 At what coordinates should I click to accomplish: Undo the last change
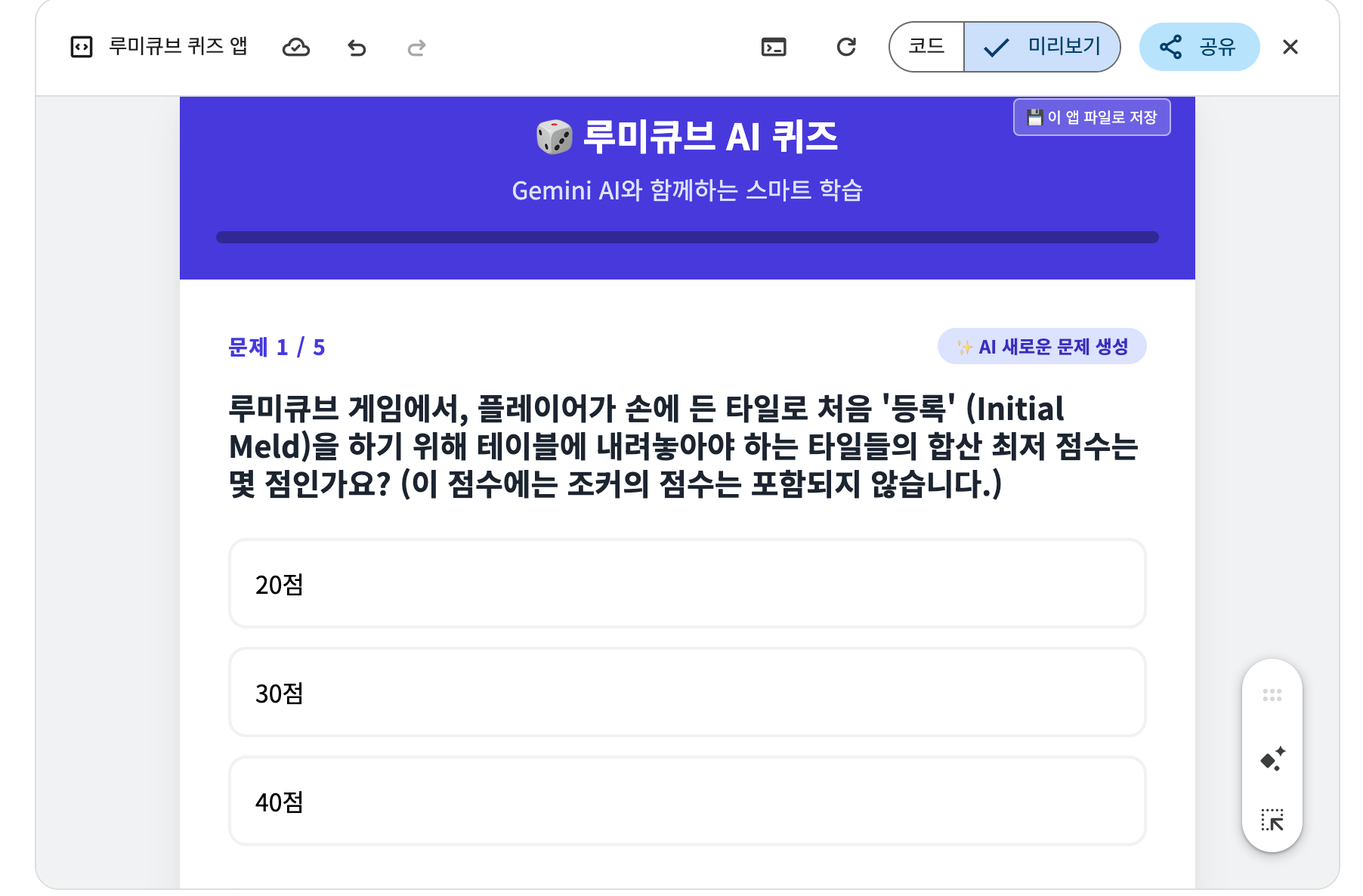pyautogui.click(x=357, y=48)
